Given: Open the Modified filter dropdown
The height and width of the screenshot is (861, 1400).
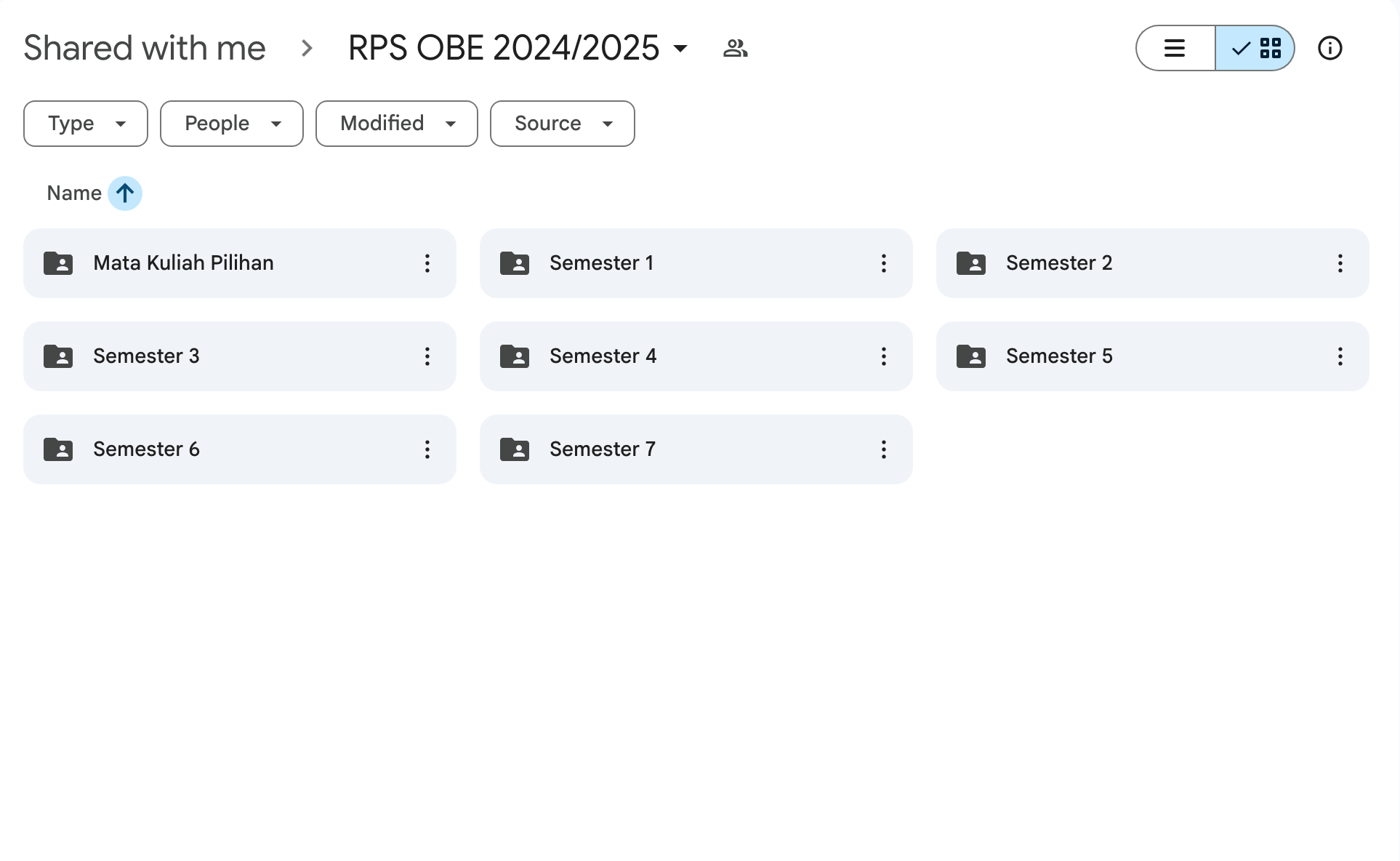Looking at the screenshot, I should coord(396,124).
